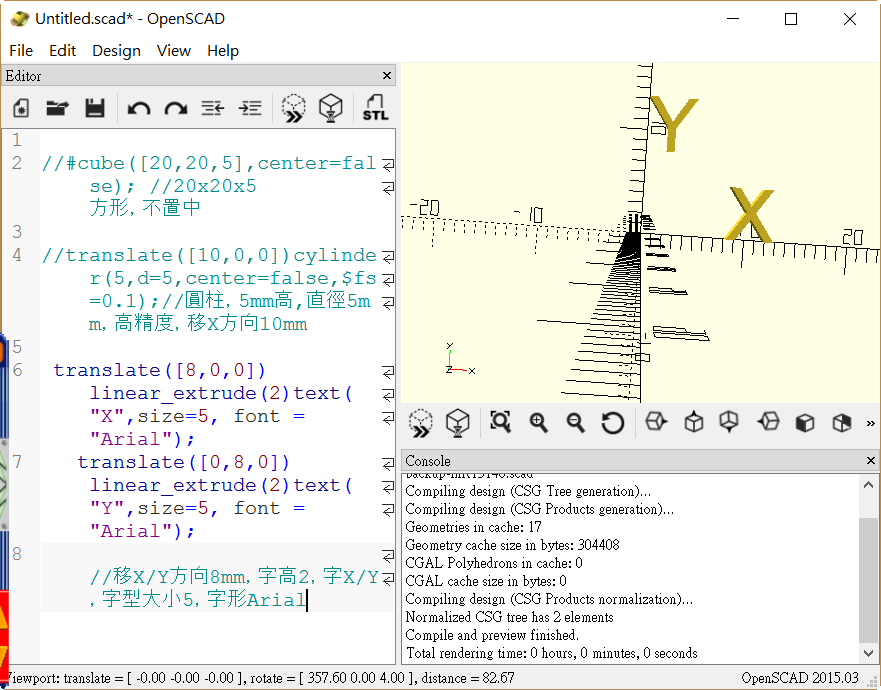Close the Editor panel
The width and height of the screenshot is (881, 690).
(387, 76)
